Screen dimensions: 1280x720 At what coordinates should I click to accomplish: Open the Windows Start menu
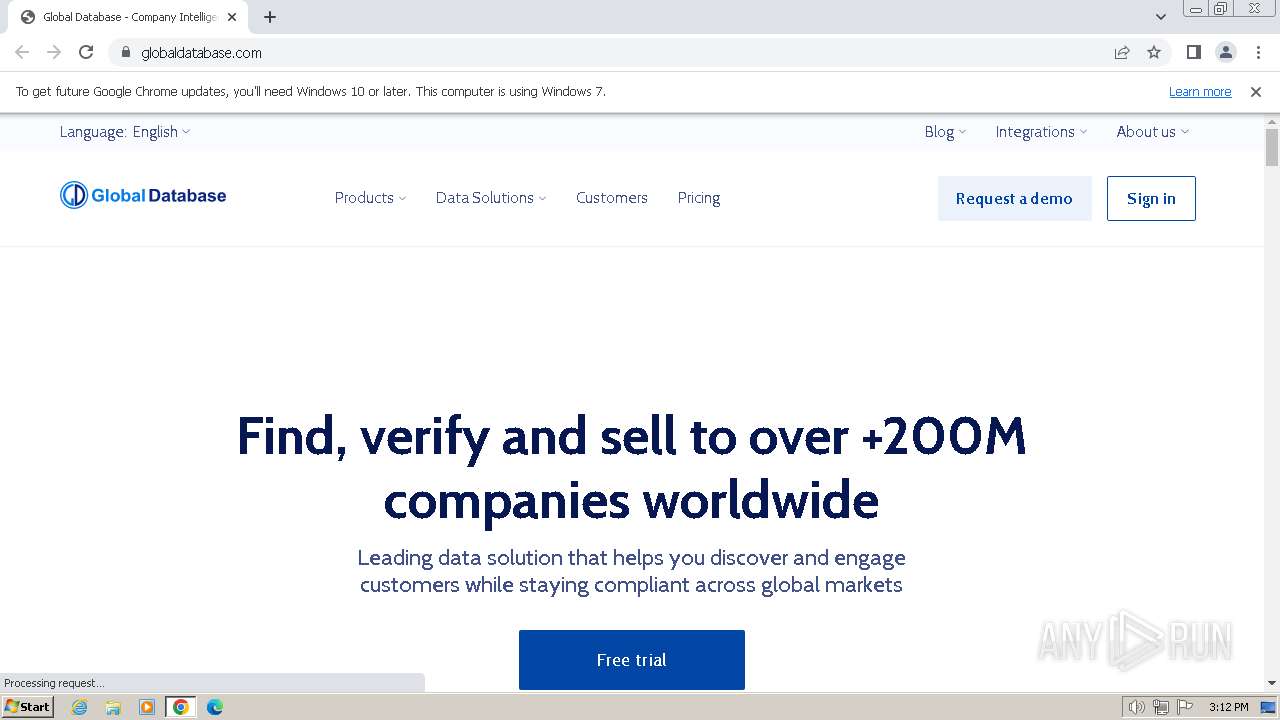27,707
